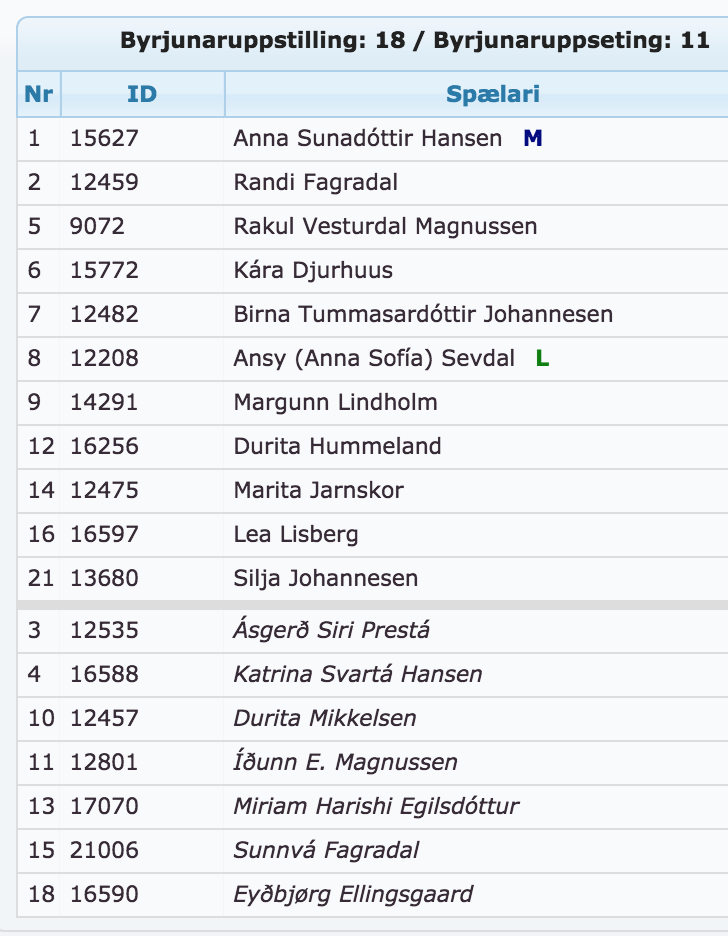Sort by the ID column header
This screenshot has width=728, height=936.
coord(142,94)
